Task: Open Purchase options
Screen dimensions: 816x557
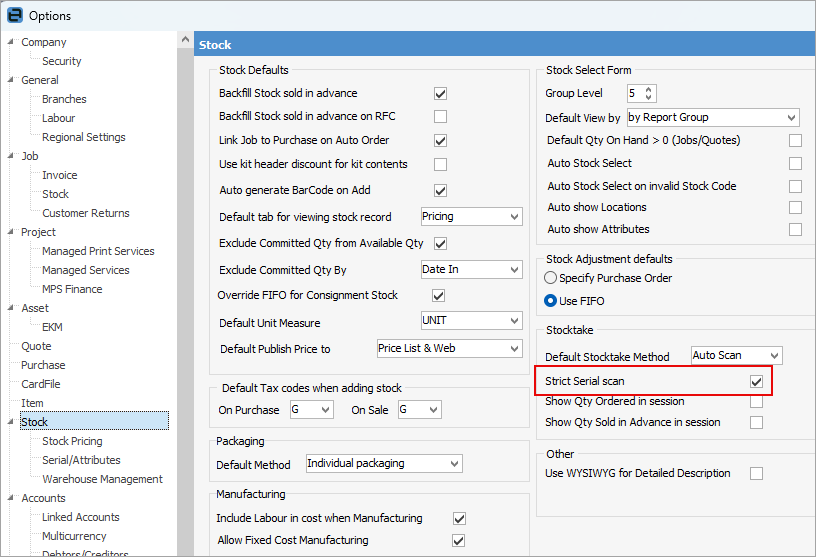Action: click(x=43, y=365)
